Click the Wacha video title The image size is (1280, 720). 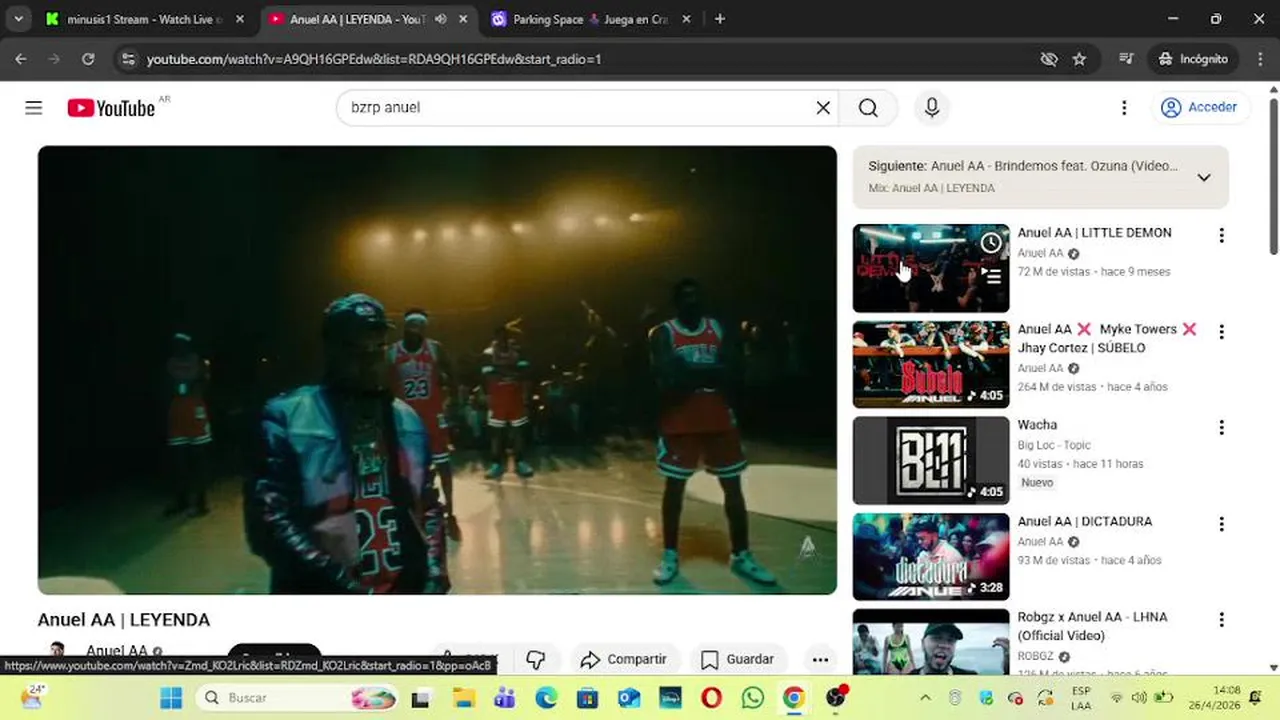pos(1037,425)
